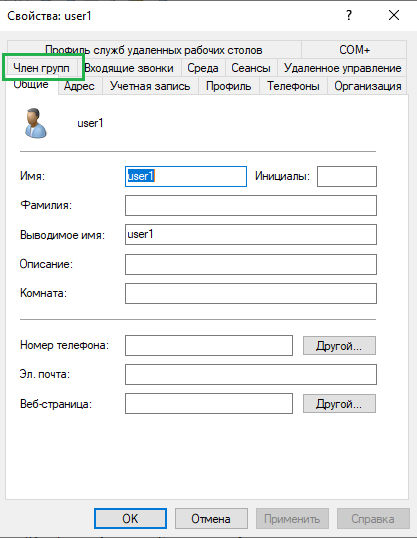Click the Отмена button
This screenshot has height=538, width=417.
tap(211, 518)
